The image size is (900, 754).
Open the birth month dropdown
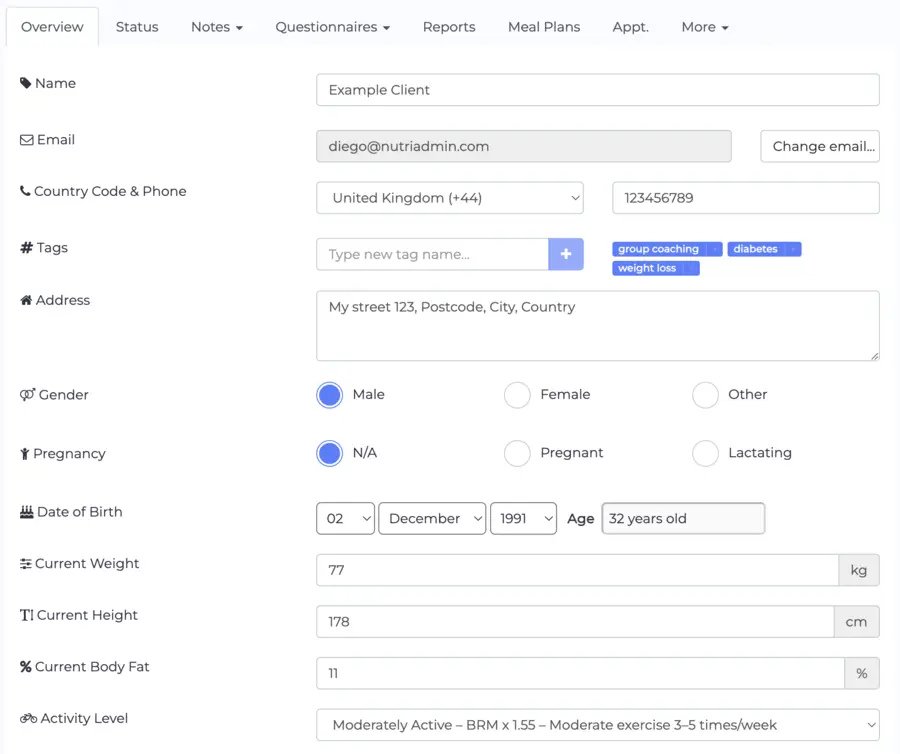tap(432, 518)
